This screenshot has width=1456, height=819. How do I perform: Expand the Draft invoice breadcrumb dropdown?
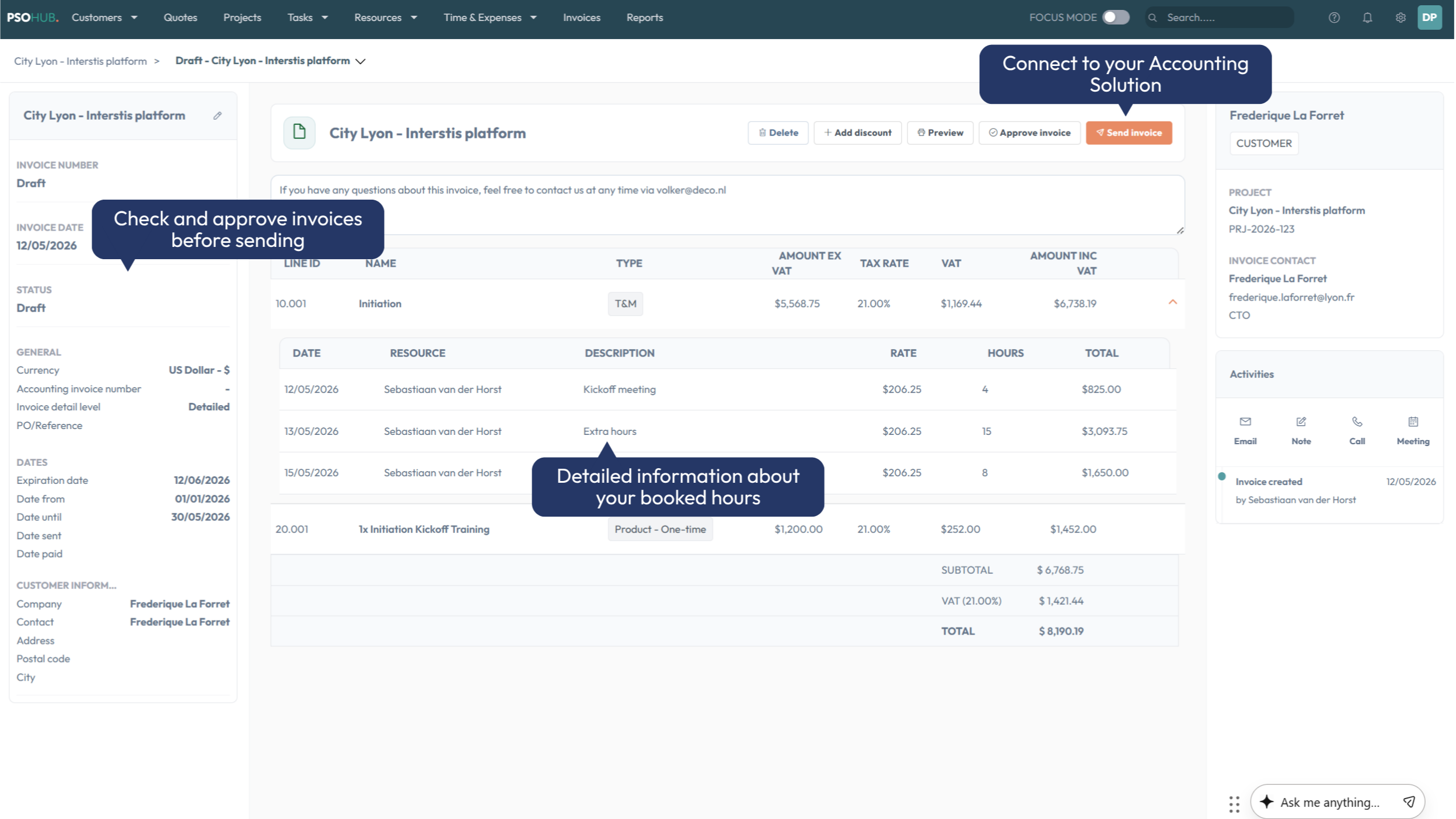click(361, 61)
